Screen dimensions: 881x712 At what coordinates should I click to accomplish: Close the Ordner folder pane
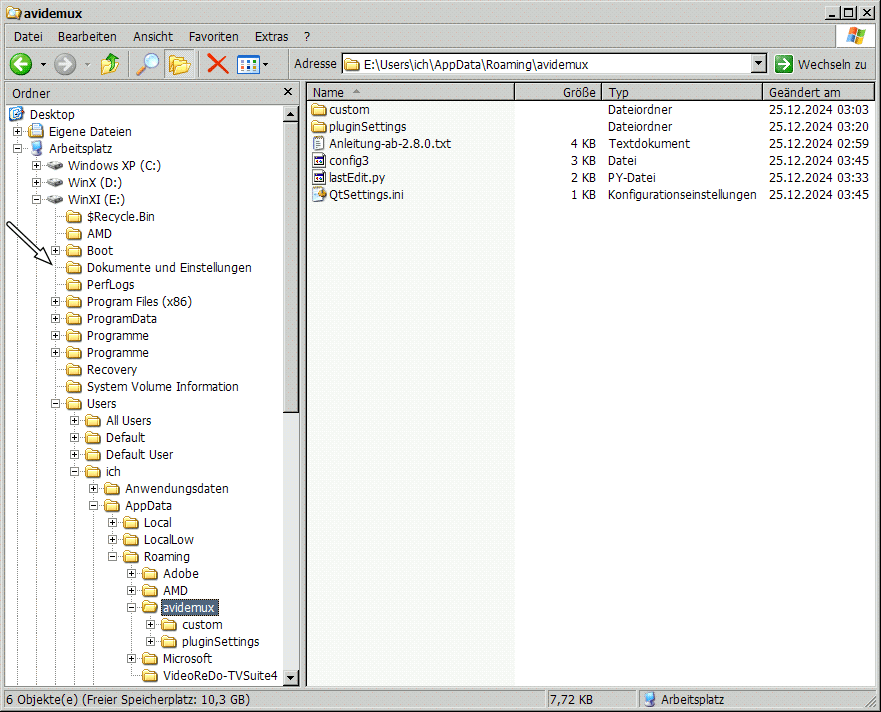[288, 92]
